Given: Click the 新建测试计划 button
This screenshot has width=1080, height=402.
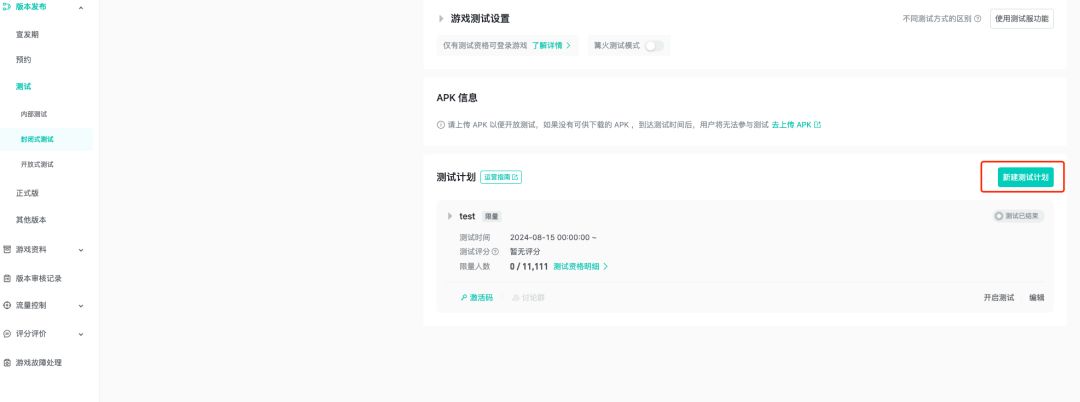Looking at the screenshot, I should pos(1025,177).
